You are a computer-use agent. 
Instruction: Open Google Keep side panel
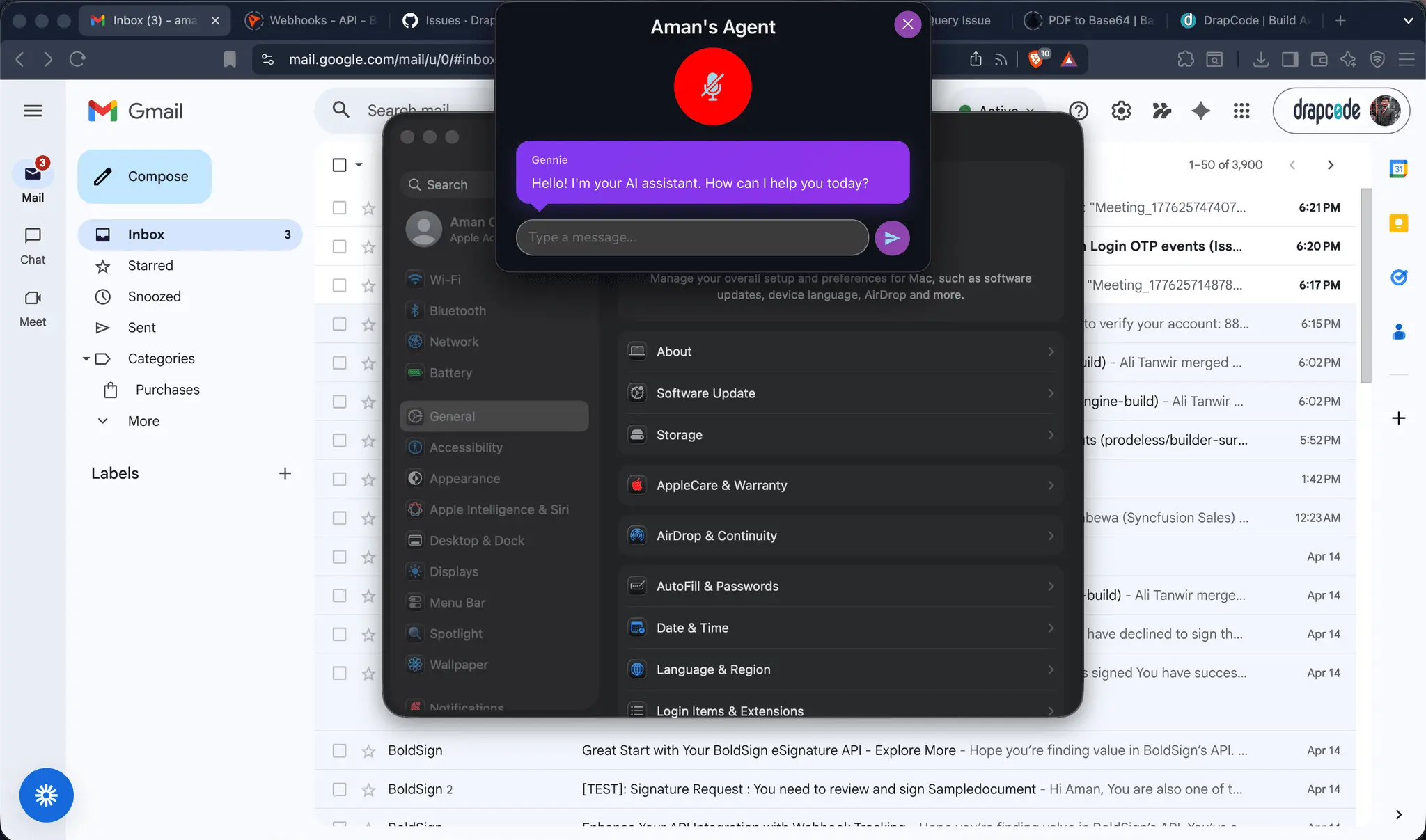click(1398, 223)
